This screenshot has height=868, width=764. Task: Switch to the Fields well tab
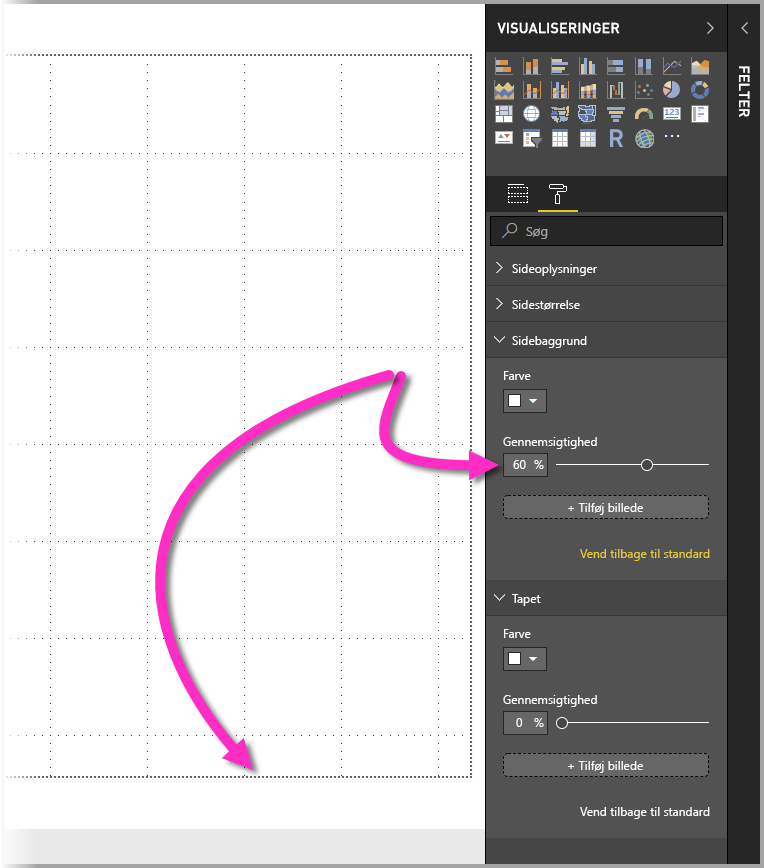pyautogui.click(x=518, y=194)
